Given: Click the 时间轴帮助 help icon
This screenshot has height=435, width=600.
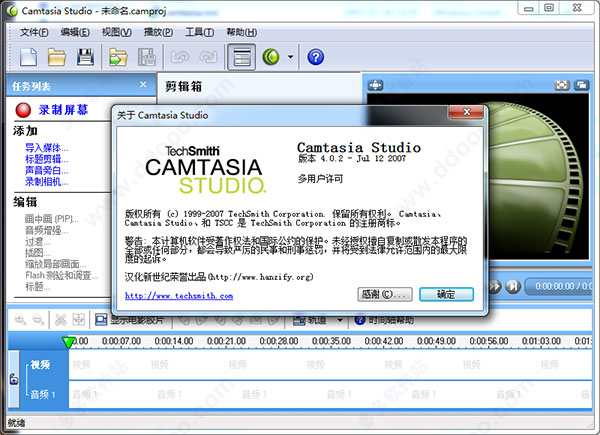Looking at the screenshot, I should pyautogui.click(x=360, y=320).
